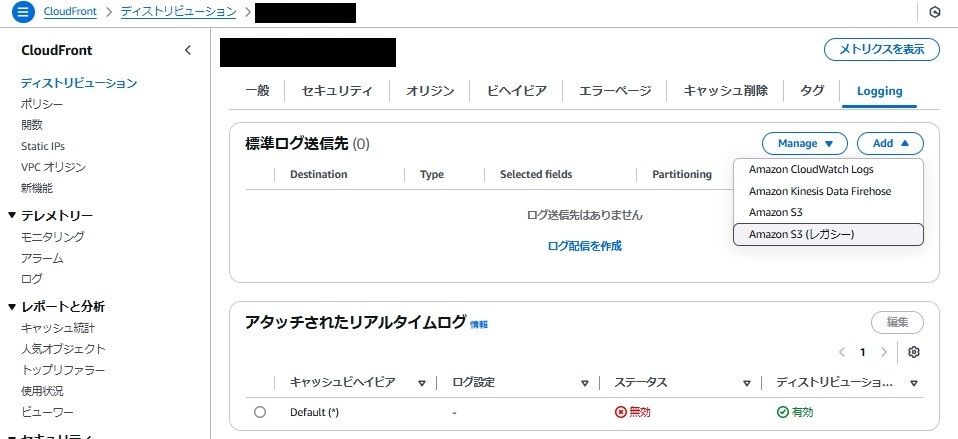This screenshot has height=439, width=958.
Task: Switch to the オリジン tab
Action: [430, 91]
